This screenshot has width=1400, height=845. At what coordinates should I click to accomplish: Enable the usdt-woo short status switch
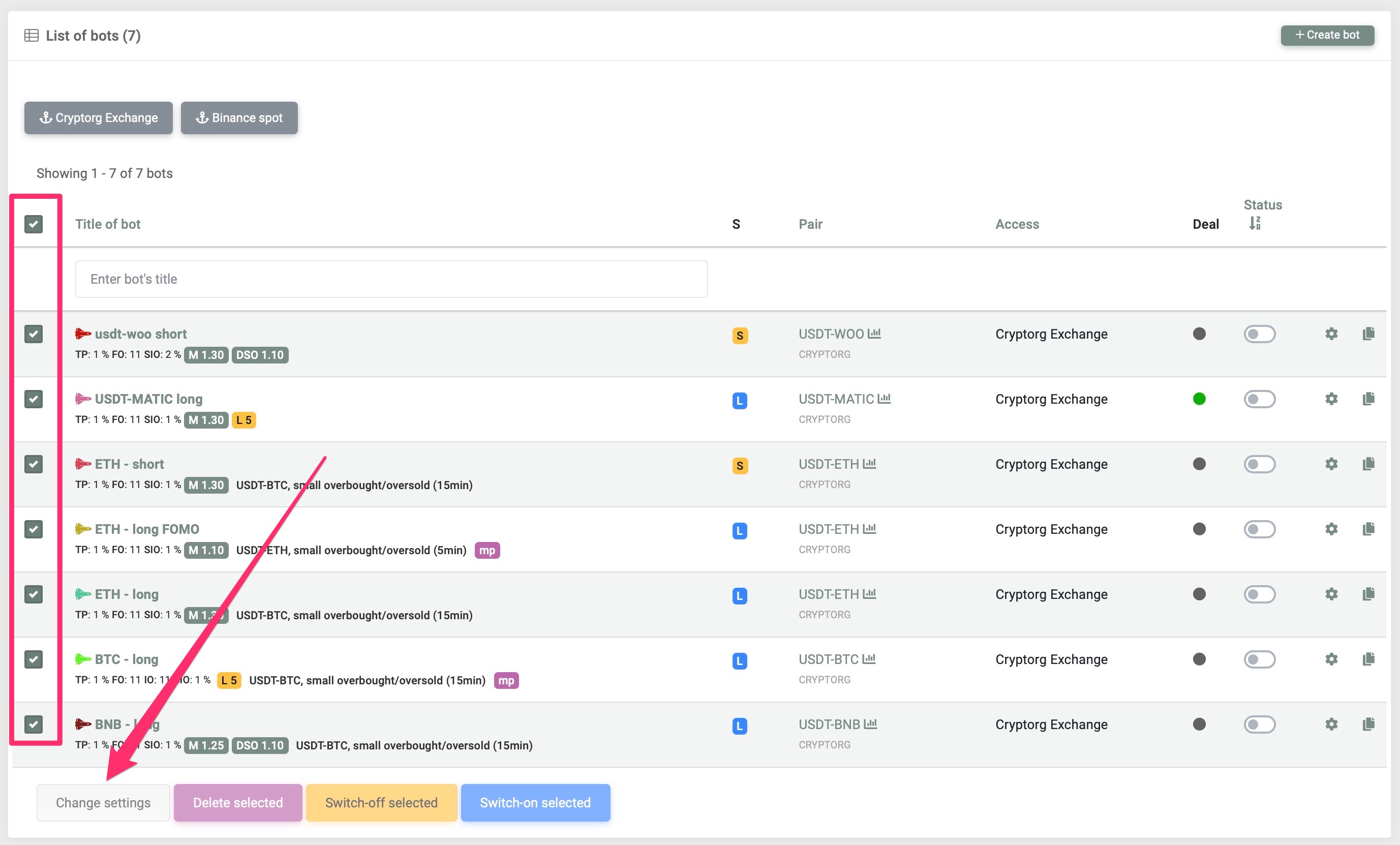pyautogui.click(x=1260, y=334)
